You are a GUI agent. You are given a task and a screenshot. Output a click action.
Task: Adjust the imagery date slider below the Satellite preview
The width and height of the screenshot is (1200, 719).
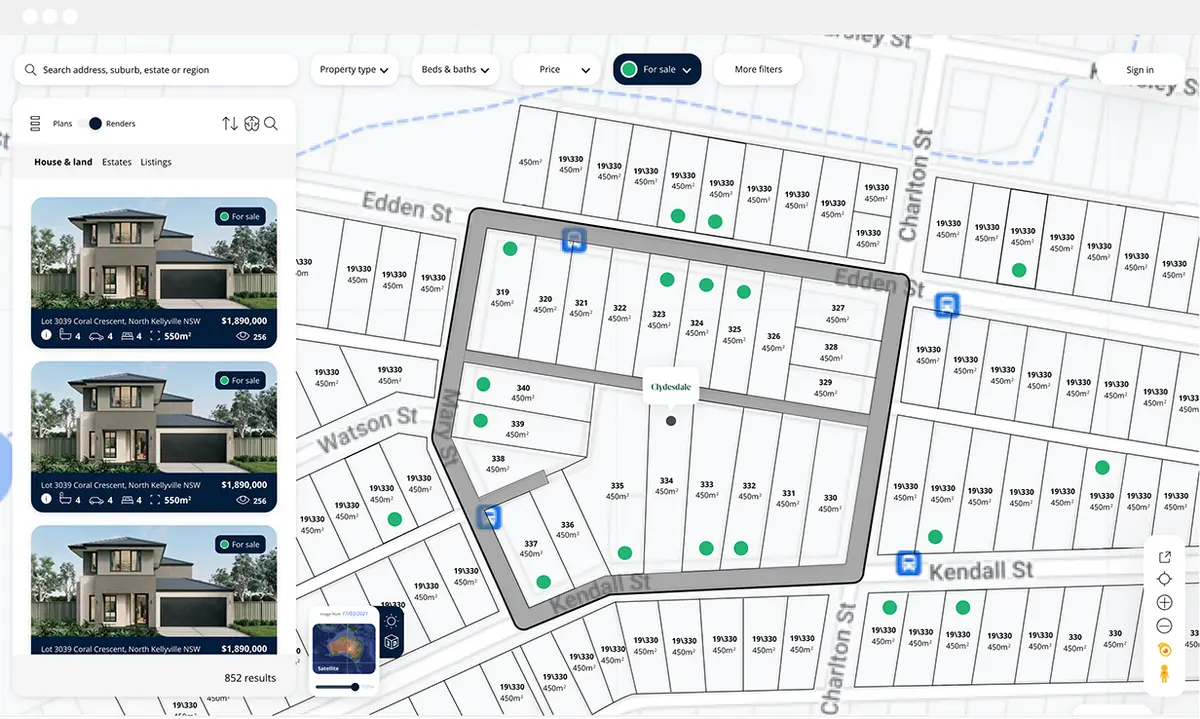pos(355,686)
